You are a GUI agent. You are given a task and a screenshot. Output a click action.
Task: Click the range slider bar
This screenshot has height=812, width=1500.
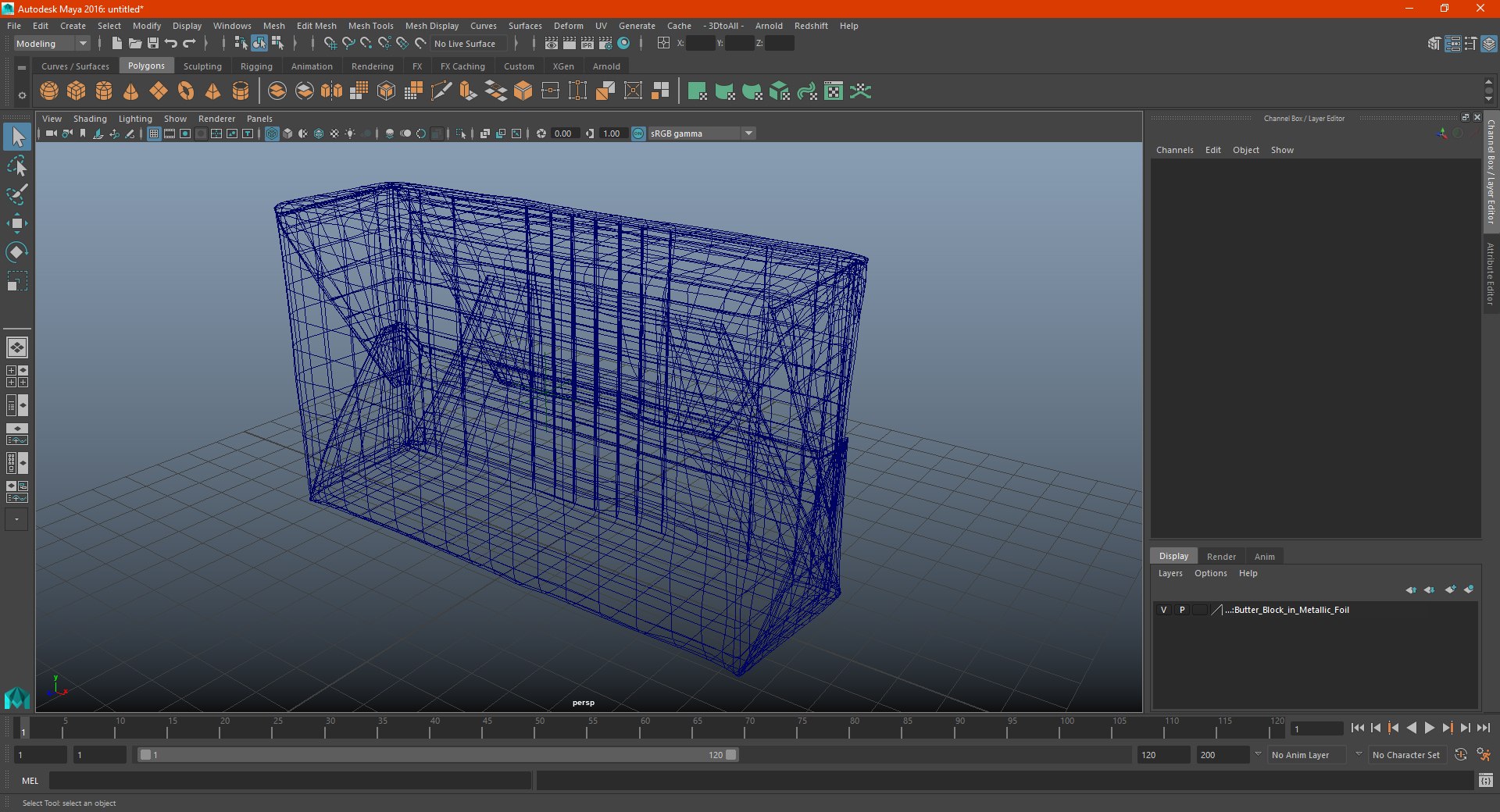pos(437,755)
